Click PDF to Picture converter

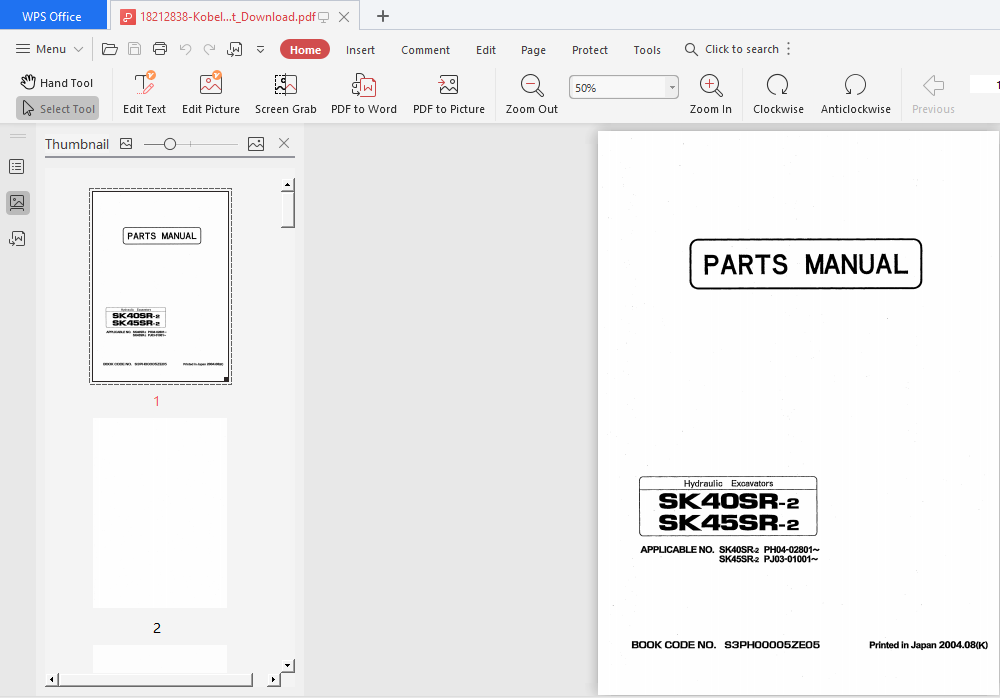tap(449, 93)
